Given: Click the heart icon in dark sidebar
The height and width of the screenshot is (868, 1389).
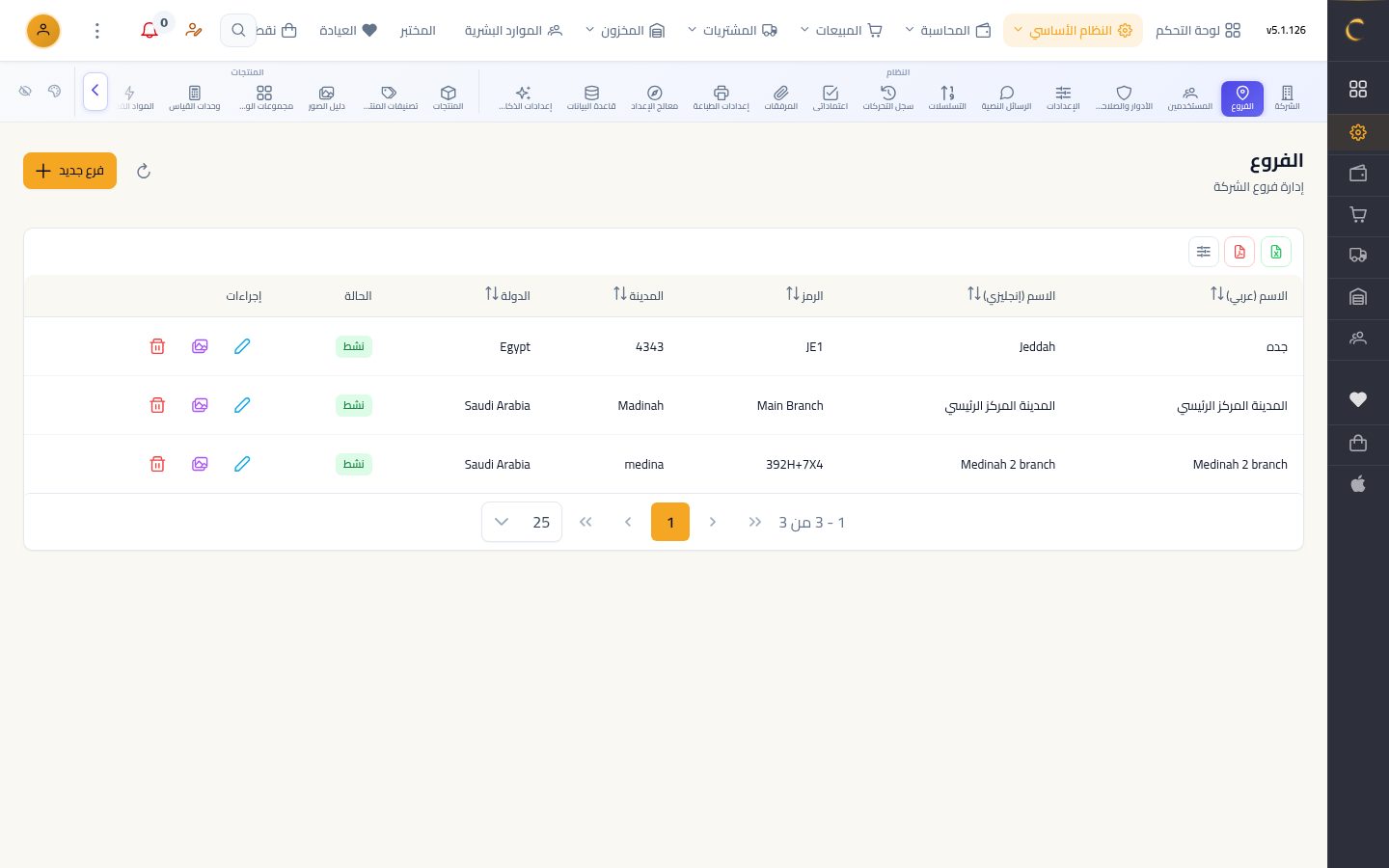Looking at the screenshot, I should (x=1358, y=399).
